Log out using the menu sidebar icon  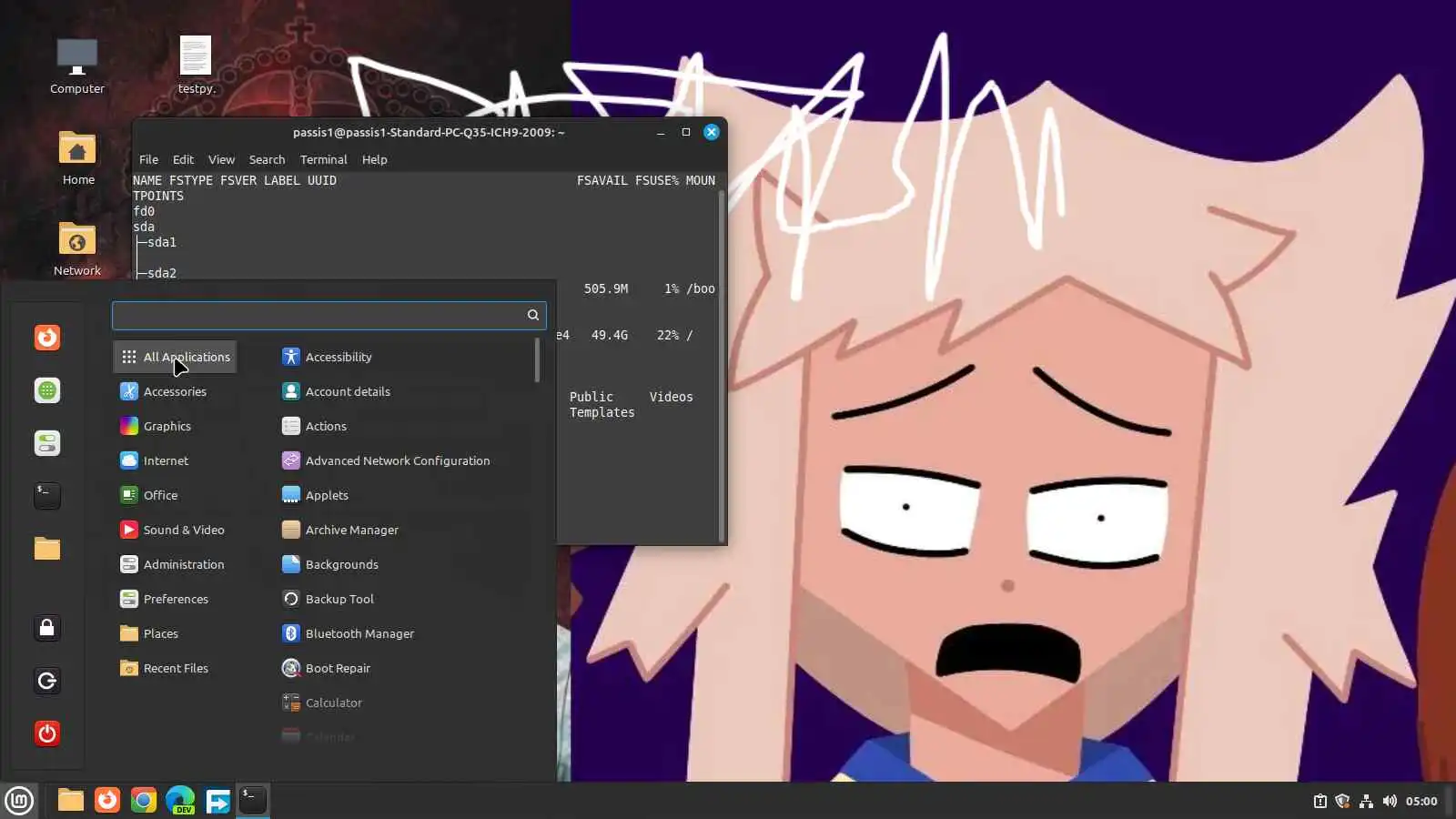coord(47,681)
